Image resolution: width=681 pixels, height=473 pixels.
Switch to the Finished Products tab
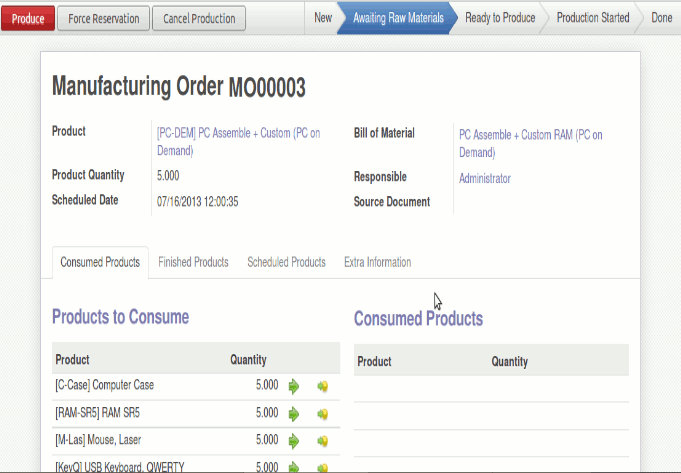(193, 262)
